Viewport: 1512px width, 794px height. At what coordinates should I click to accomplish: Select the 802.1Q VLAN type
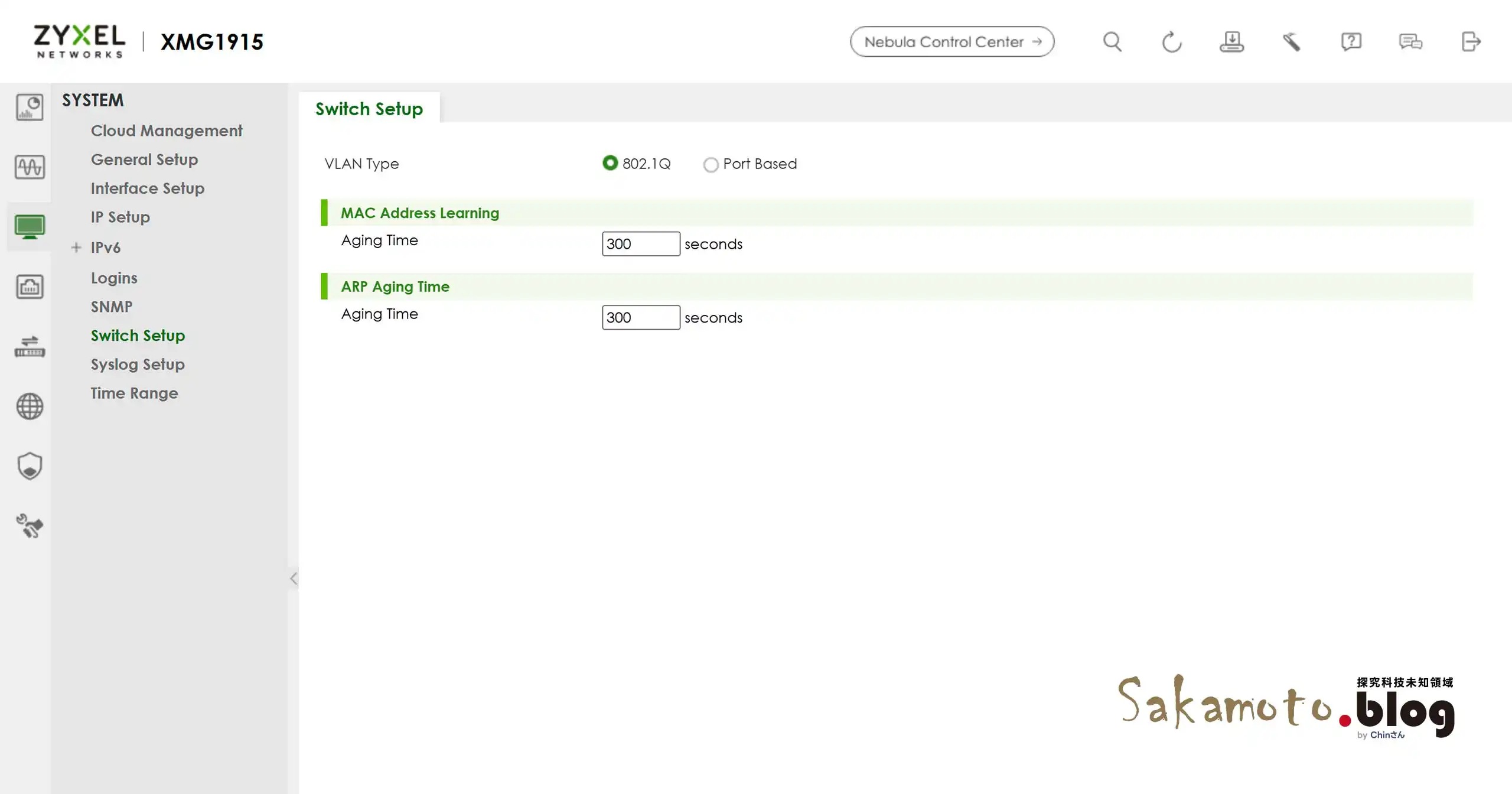[610, 163]
